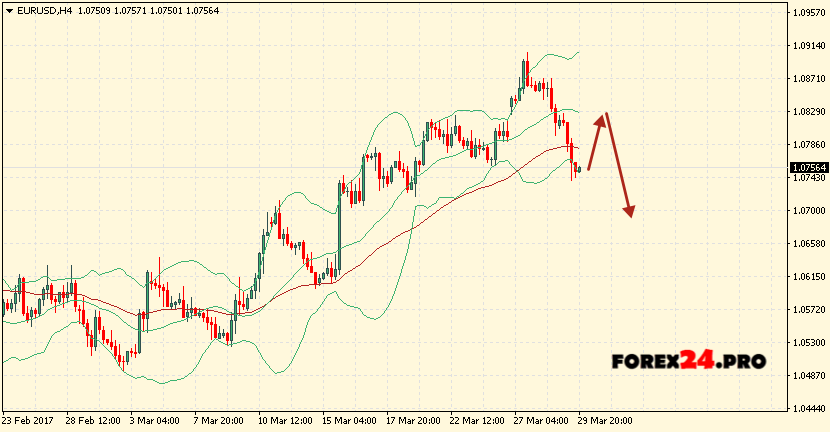Click the 1.04870 price axis label

tap(808, 375)
